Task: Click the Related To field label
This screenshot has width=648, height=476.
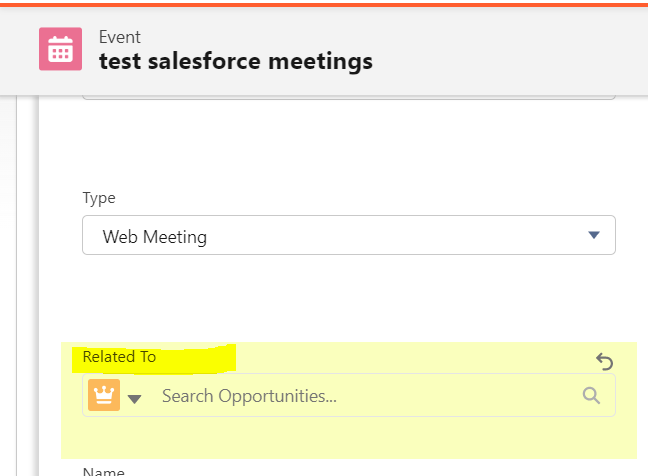Action: [x=119, y=357]
